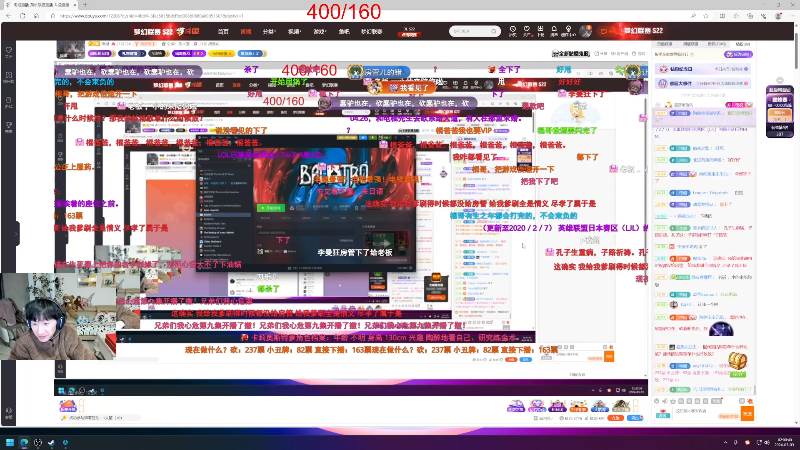Click the 全新鲨鱼娘皮肤 promo button

pos(570,54)
